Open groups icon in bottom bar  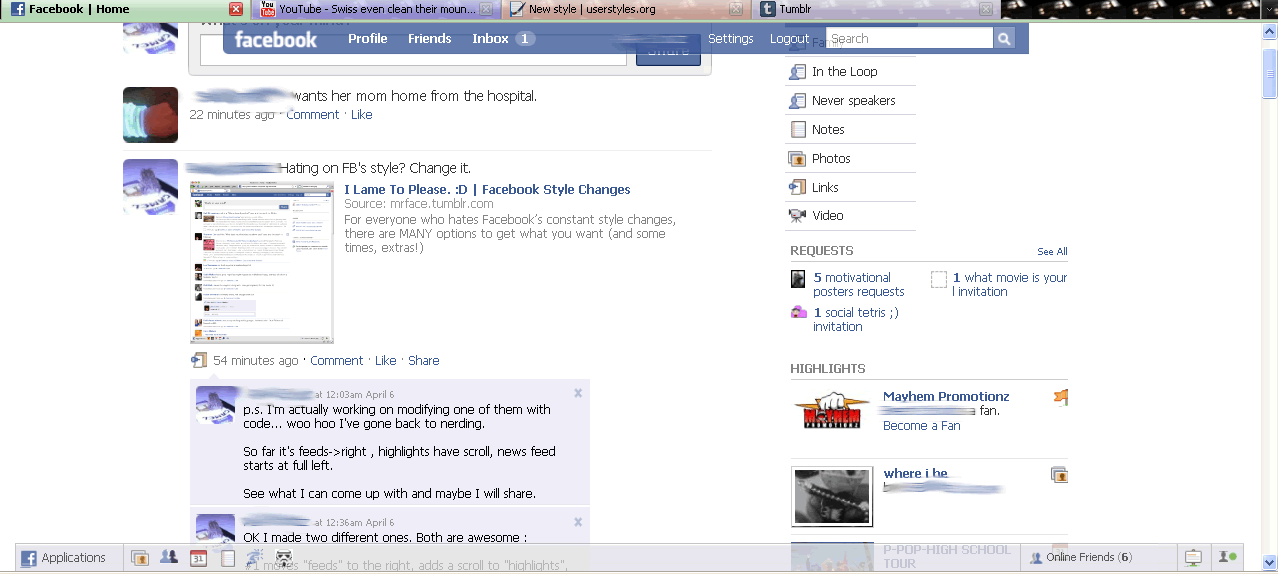(x=169, y=558)
